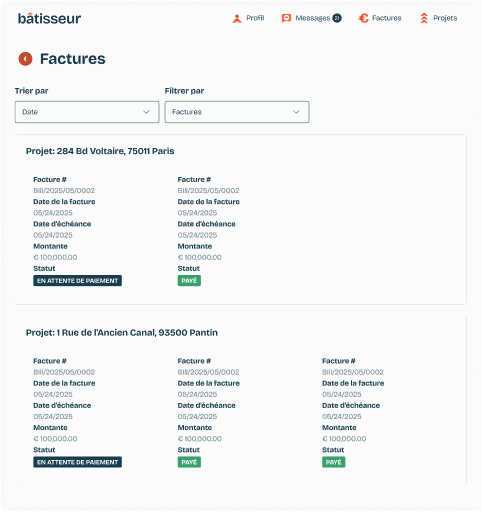Click the Messages notification count badge
482x512 pixels.
pos(337,18)
